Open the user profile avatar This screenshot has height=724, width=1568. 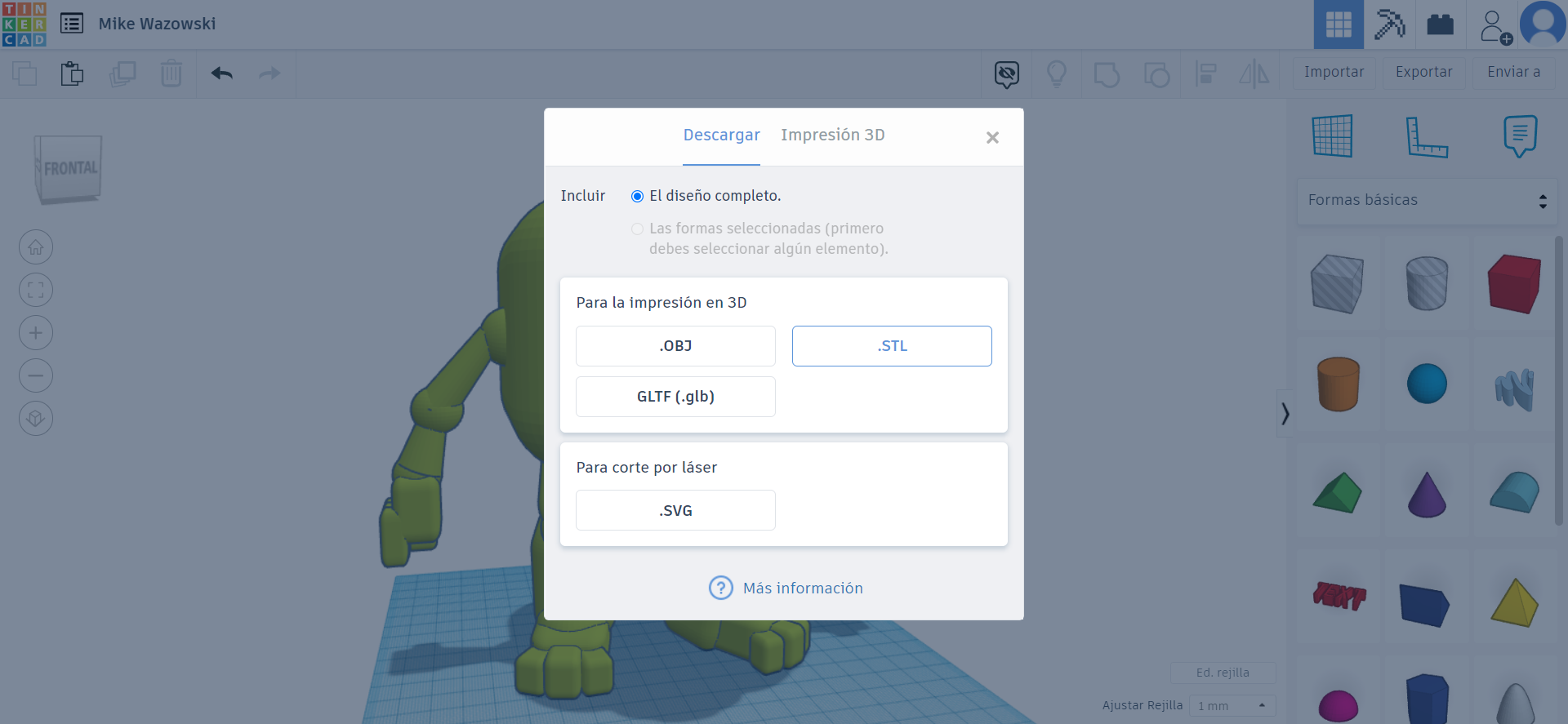pos(1543,24)
